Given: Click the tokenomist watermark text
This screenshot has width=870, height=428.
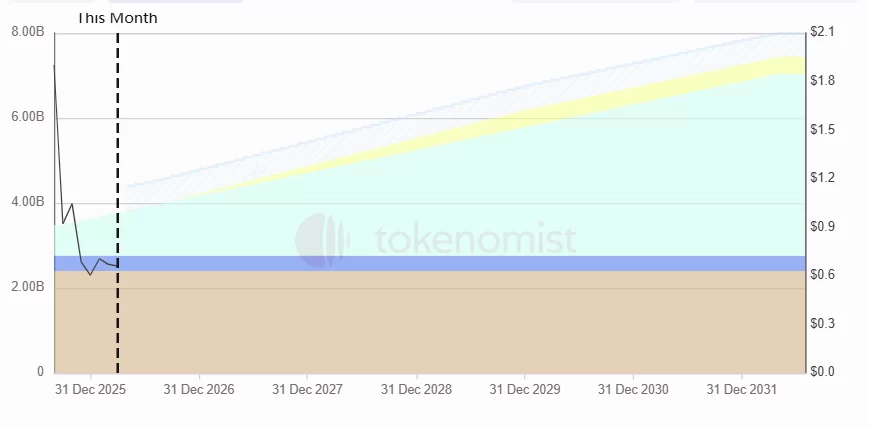Looking at the screenshot, I should (x=474, y=240).
